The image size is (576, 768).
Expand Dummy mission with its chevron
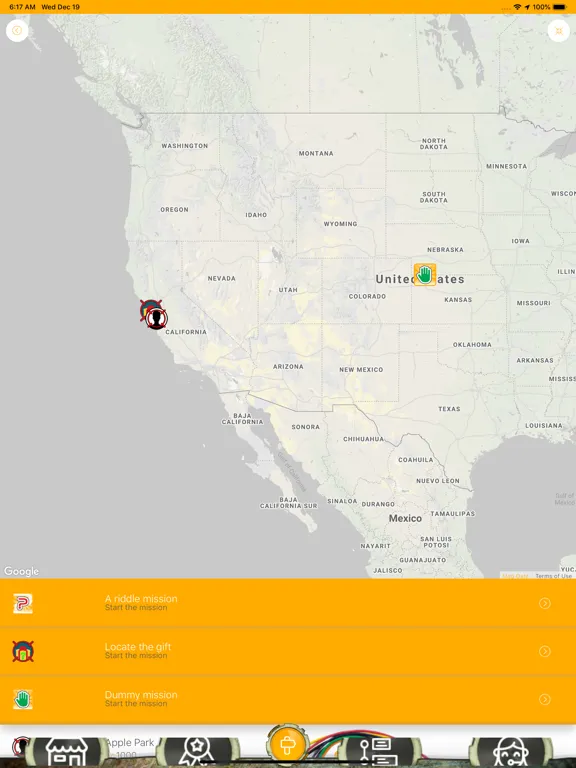tap(545, 699)
